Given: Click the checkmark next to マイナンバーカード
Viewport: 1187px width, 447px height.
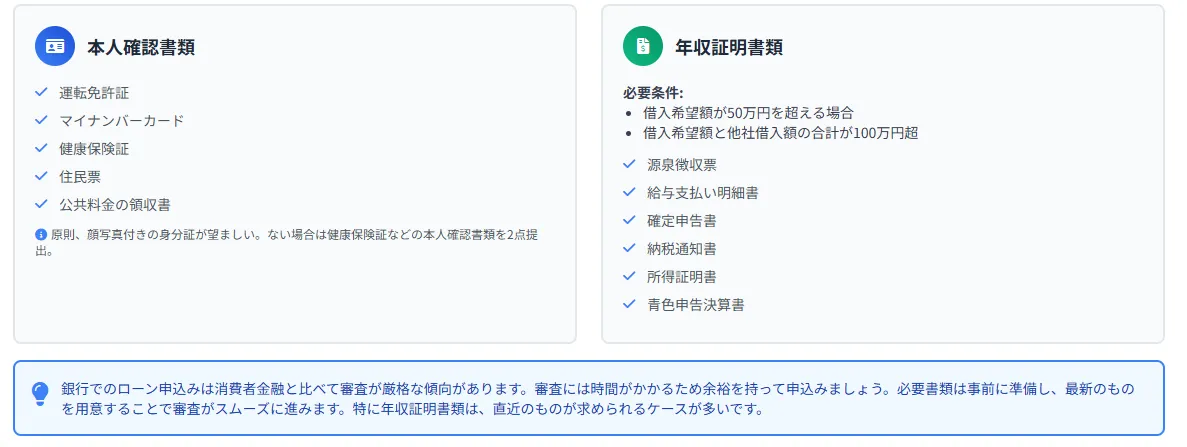Looking at the screenshot, I should click(41, 120).
